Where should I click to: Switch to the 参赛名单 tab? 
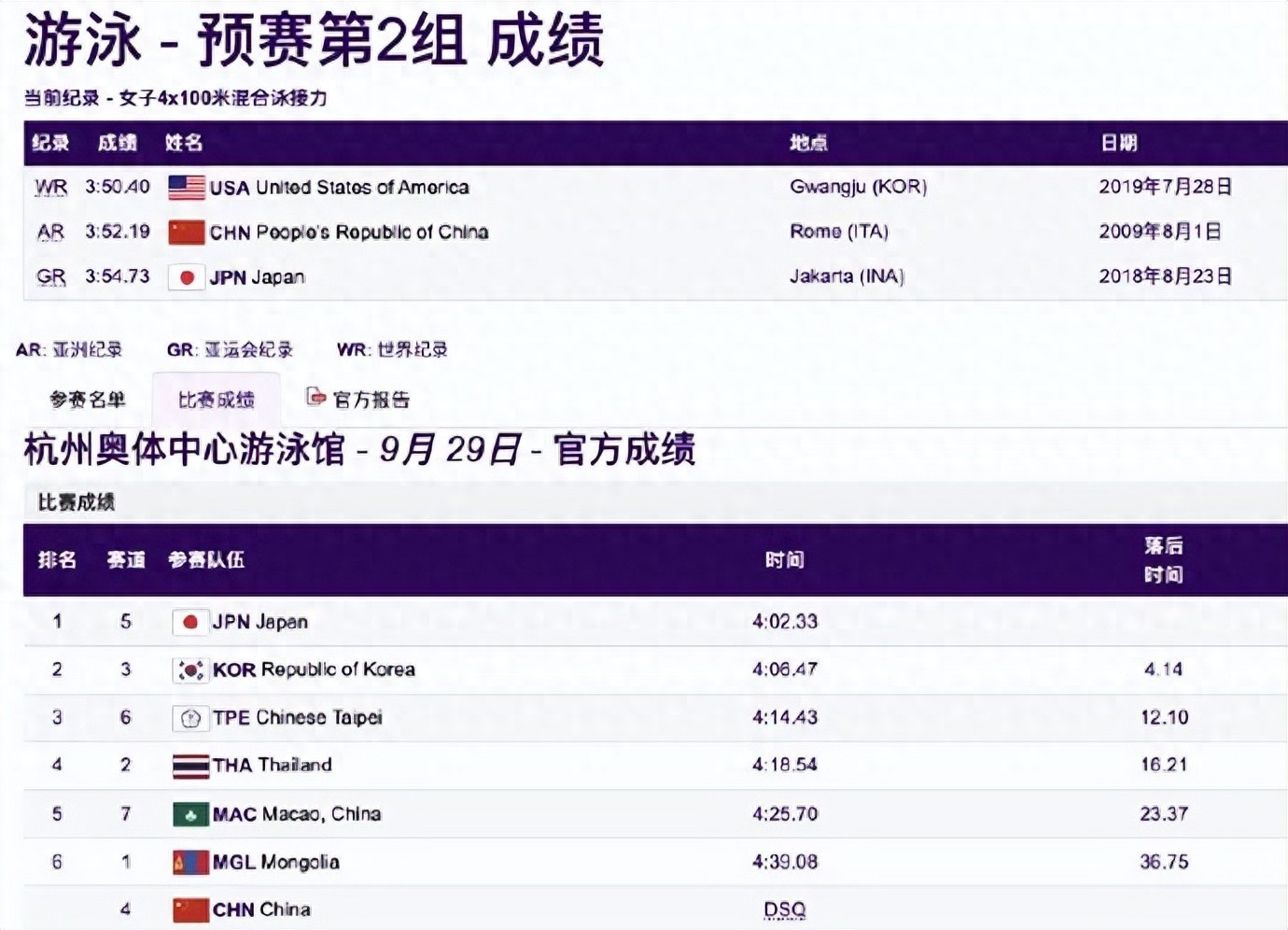point(87,401)
